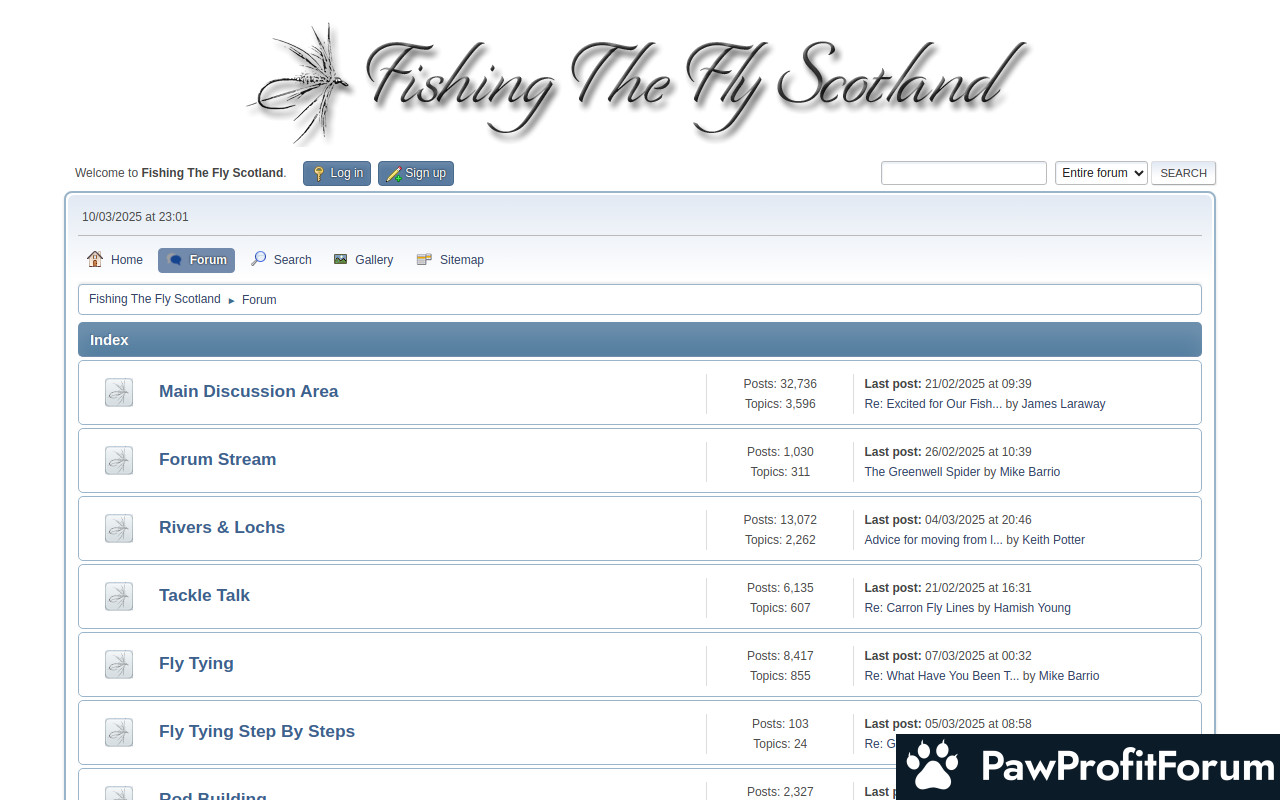Open the Rivers & Lochs board
Screen dimensions: 1280x800
pyautogui.click(x=222, y=527)
